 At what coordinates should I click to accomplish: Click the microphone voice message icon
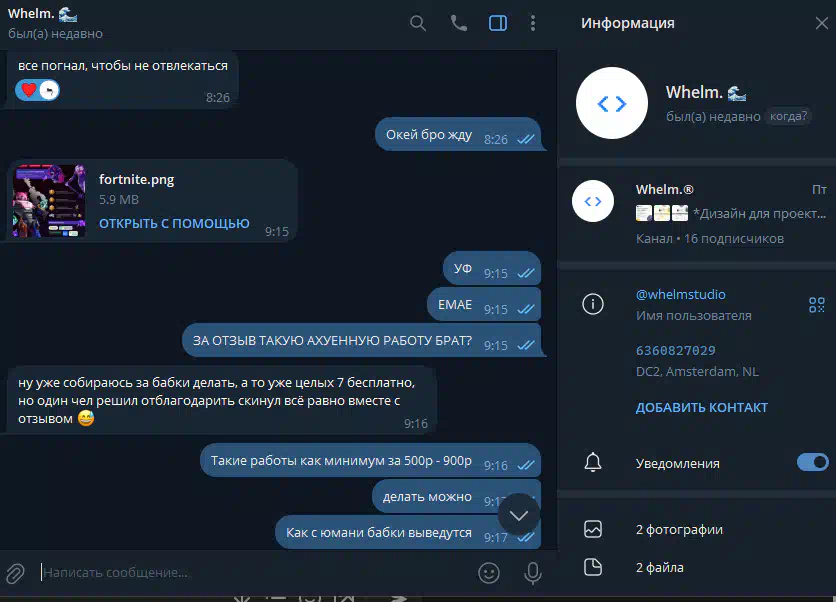pos(533,573)
